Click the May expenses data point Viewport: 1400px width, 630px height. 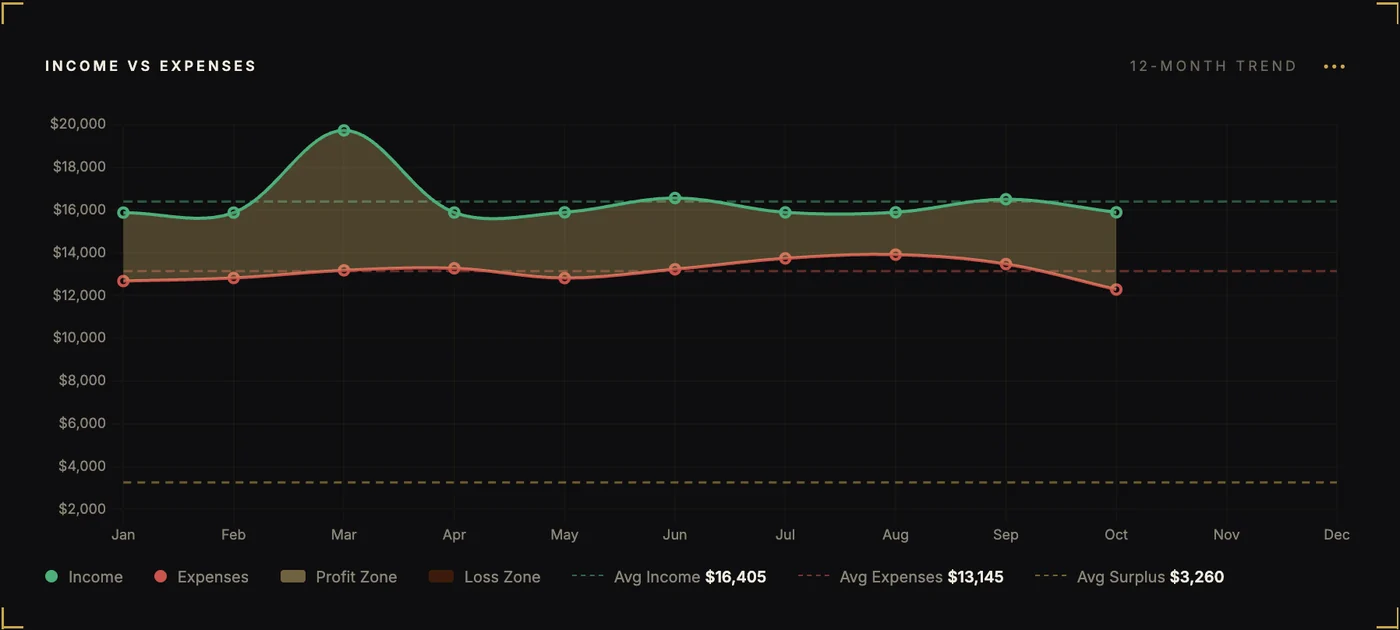564,278
